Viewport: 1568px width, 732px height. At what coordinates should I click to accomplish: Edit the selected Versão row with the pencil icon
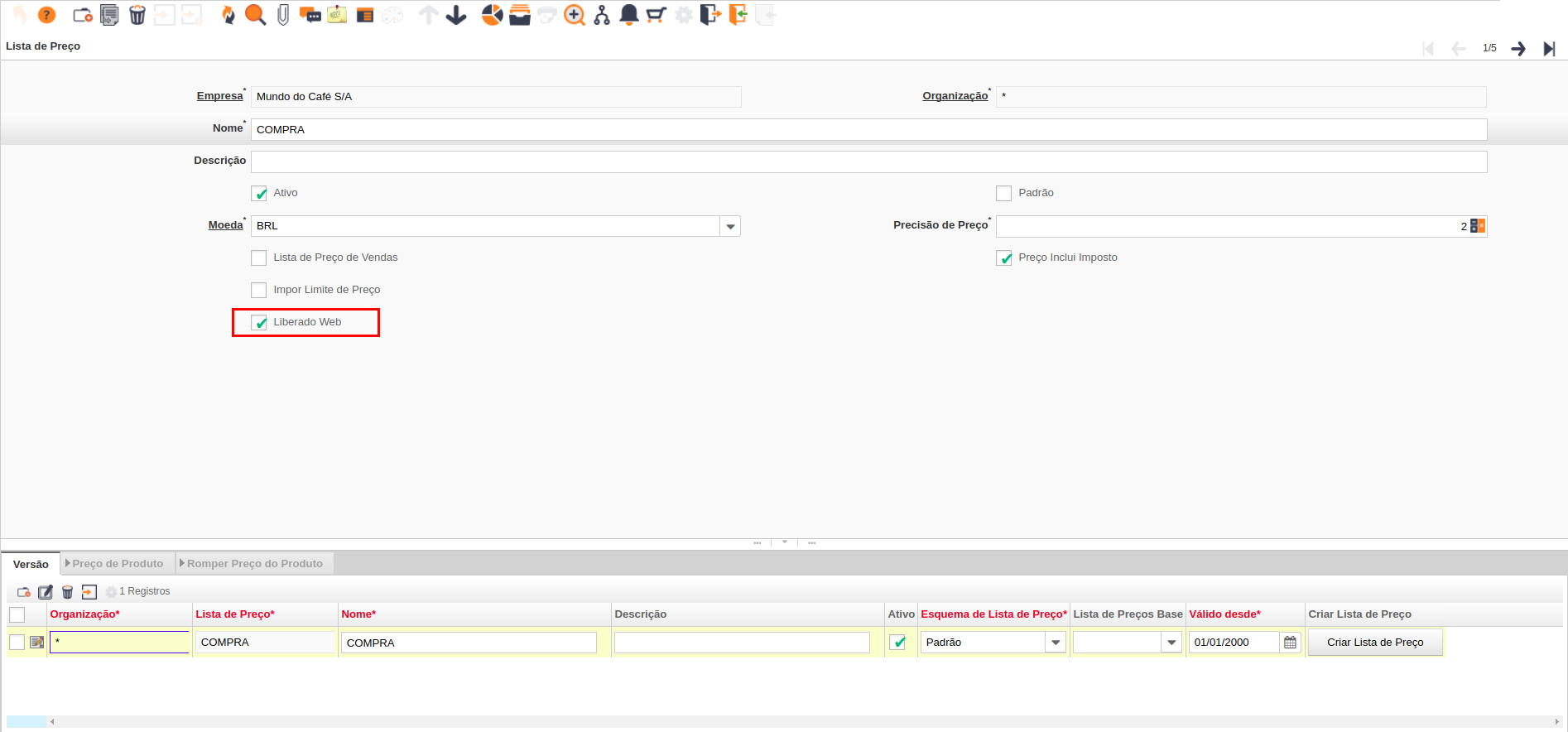point(46,592)
